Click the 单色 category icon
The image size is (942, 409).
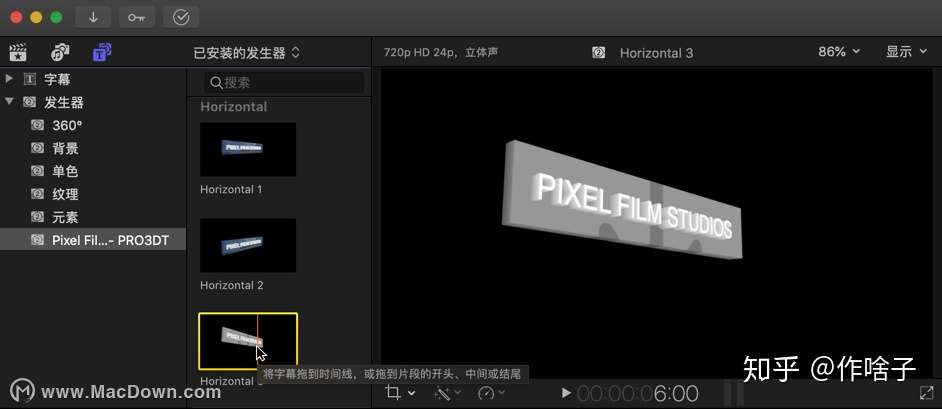click(37, 171)
